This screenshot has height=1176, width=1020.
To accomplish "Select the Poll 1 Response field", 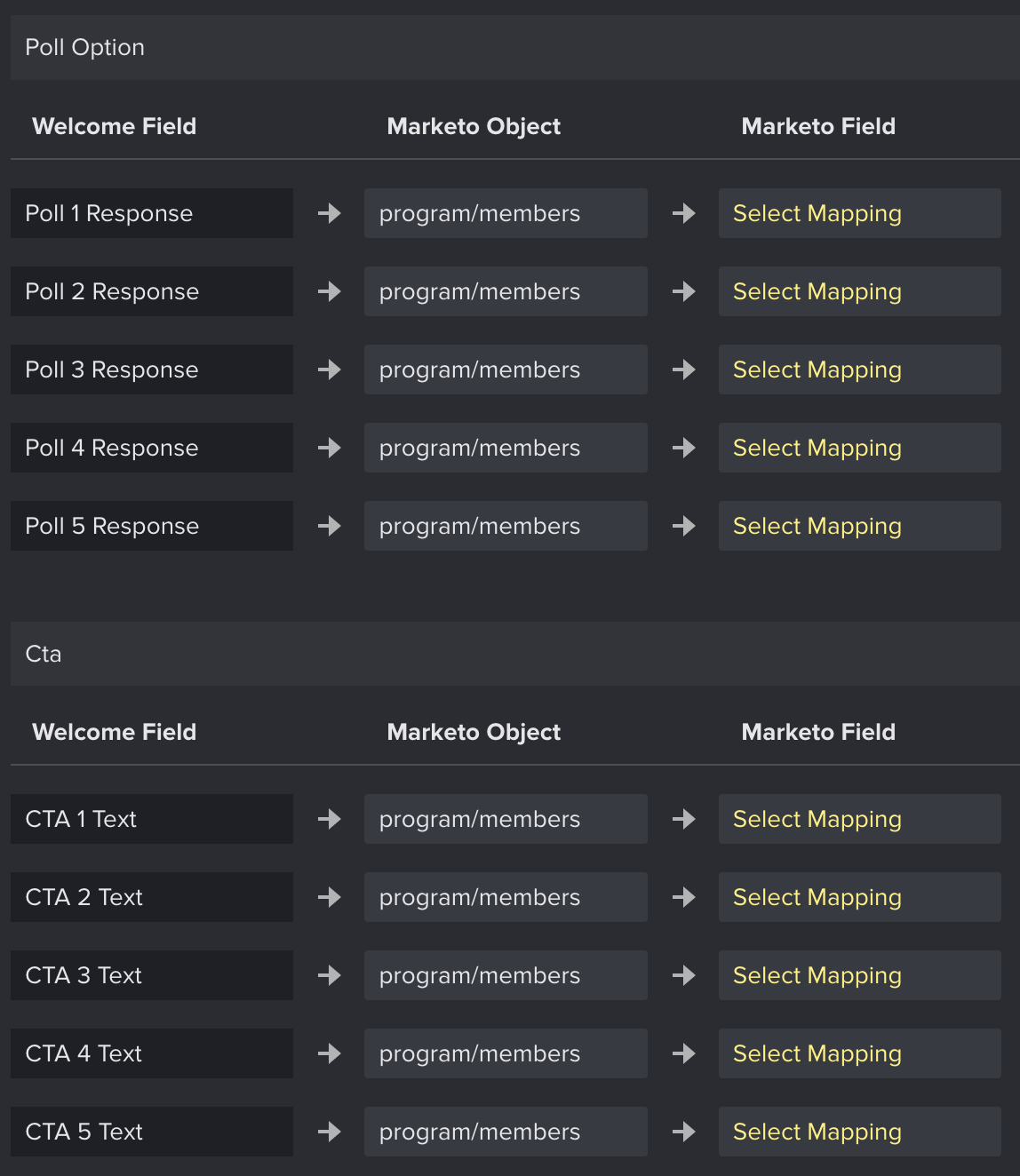I will pyautogui.click(x=152, y=213).
